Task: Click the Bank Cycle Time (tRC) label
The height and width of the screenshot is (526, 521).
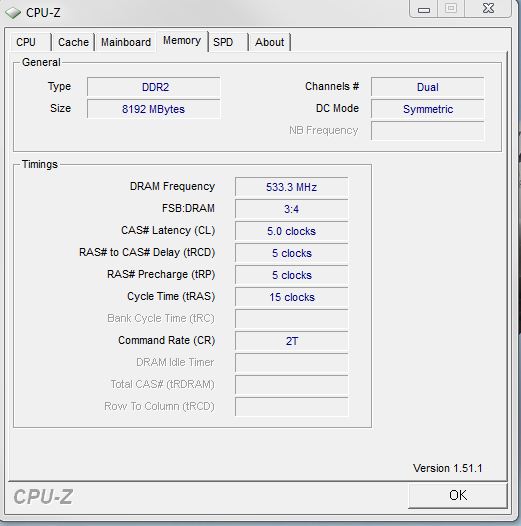Action: click(161, 318)
